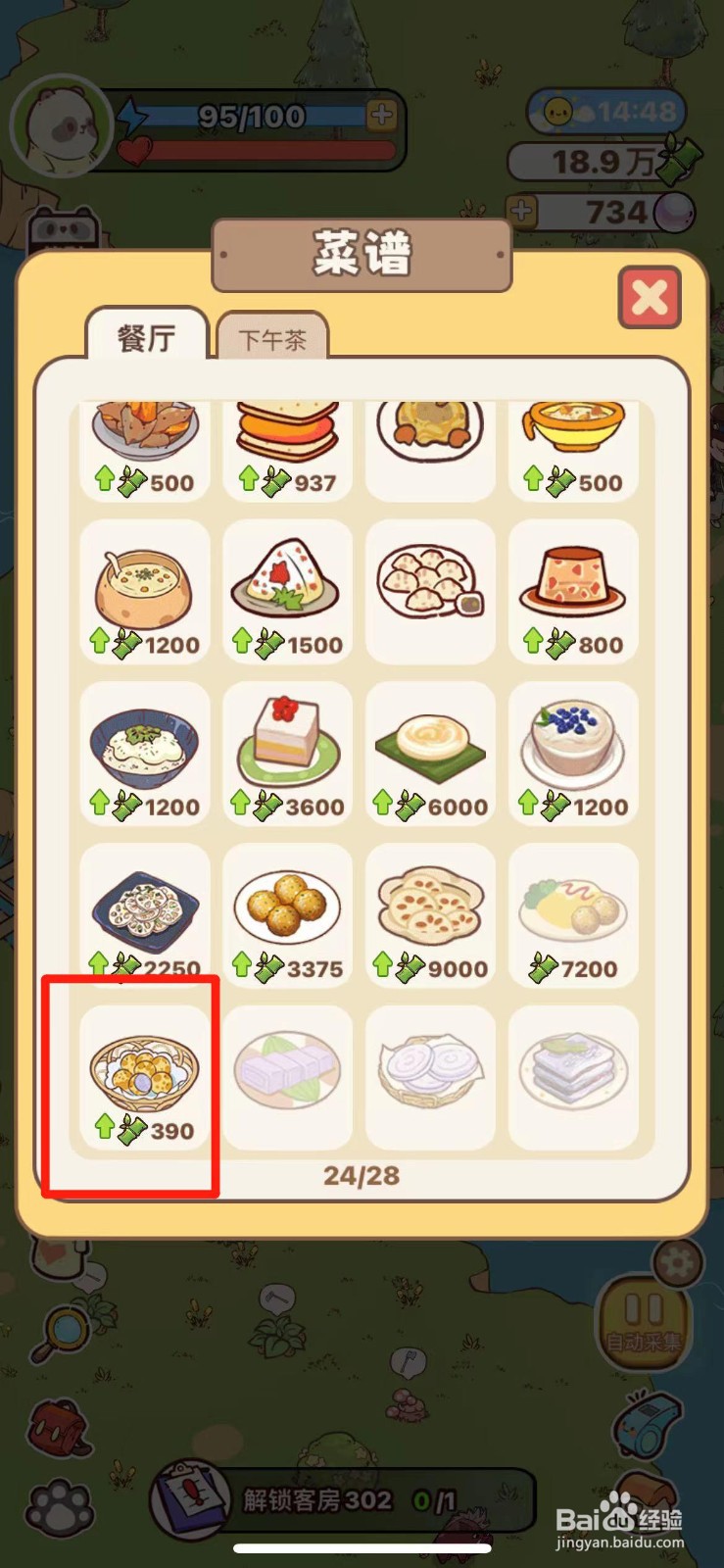Select the egg basket dish costing 390
The height and width of the screenshot is (1568, 724).
point(144,1076)
